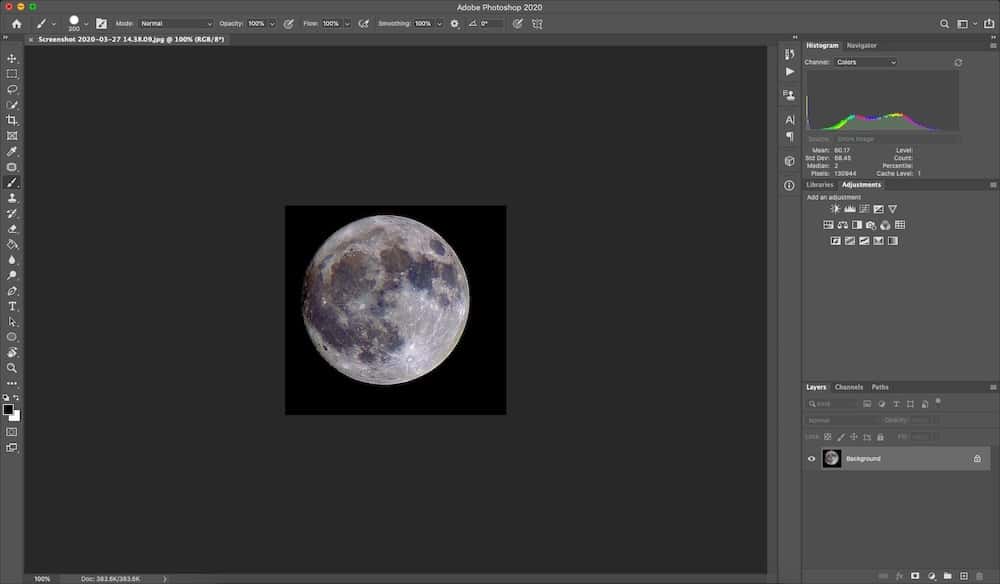Add a Brightness/Contrast adjustment
This screenshot has width=1000, height=584.
point(835,208)
